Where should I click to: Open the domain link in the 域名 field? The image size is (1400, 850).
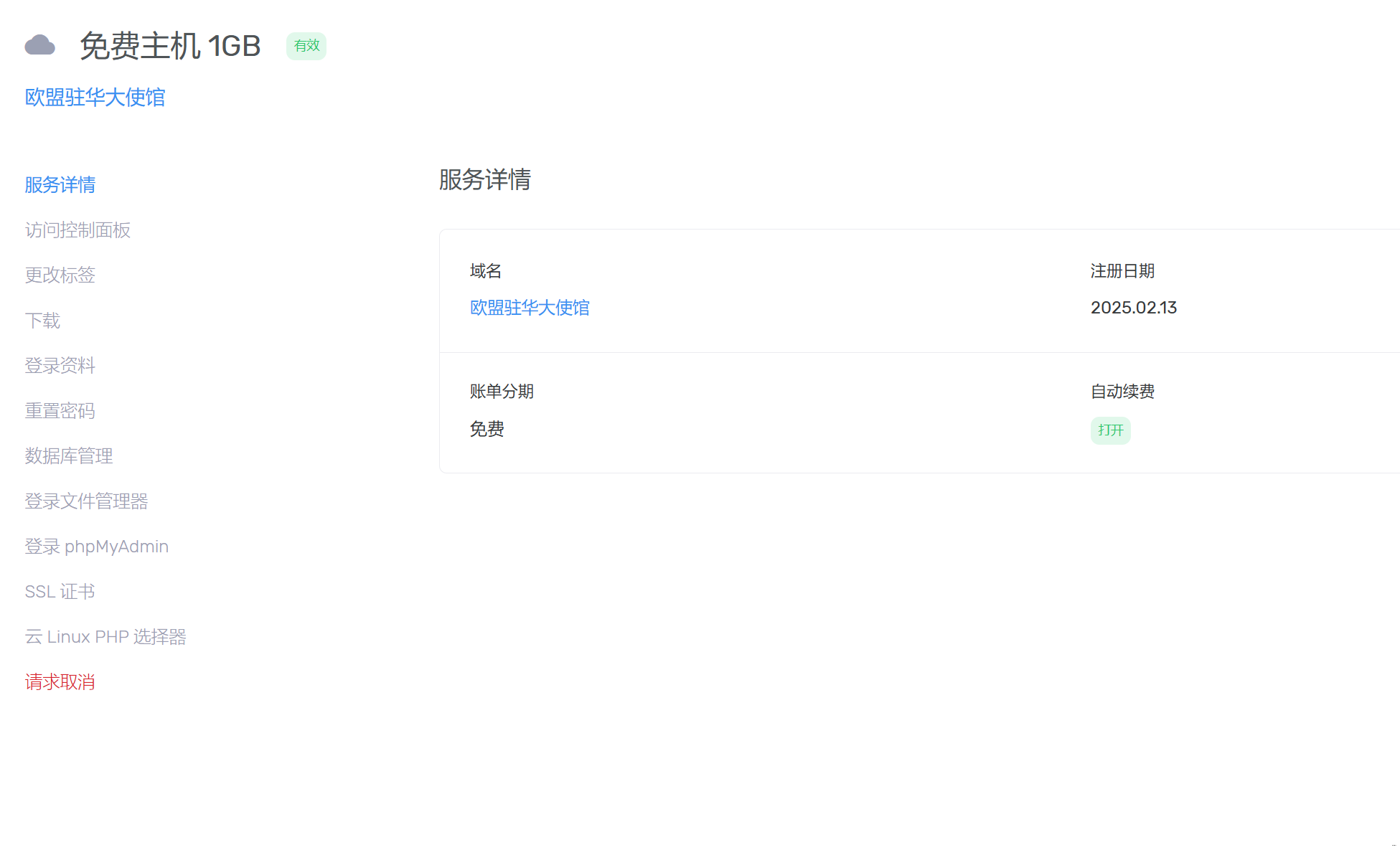pos(530,308)
